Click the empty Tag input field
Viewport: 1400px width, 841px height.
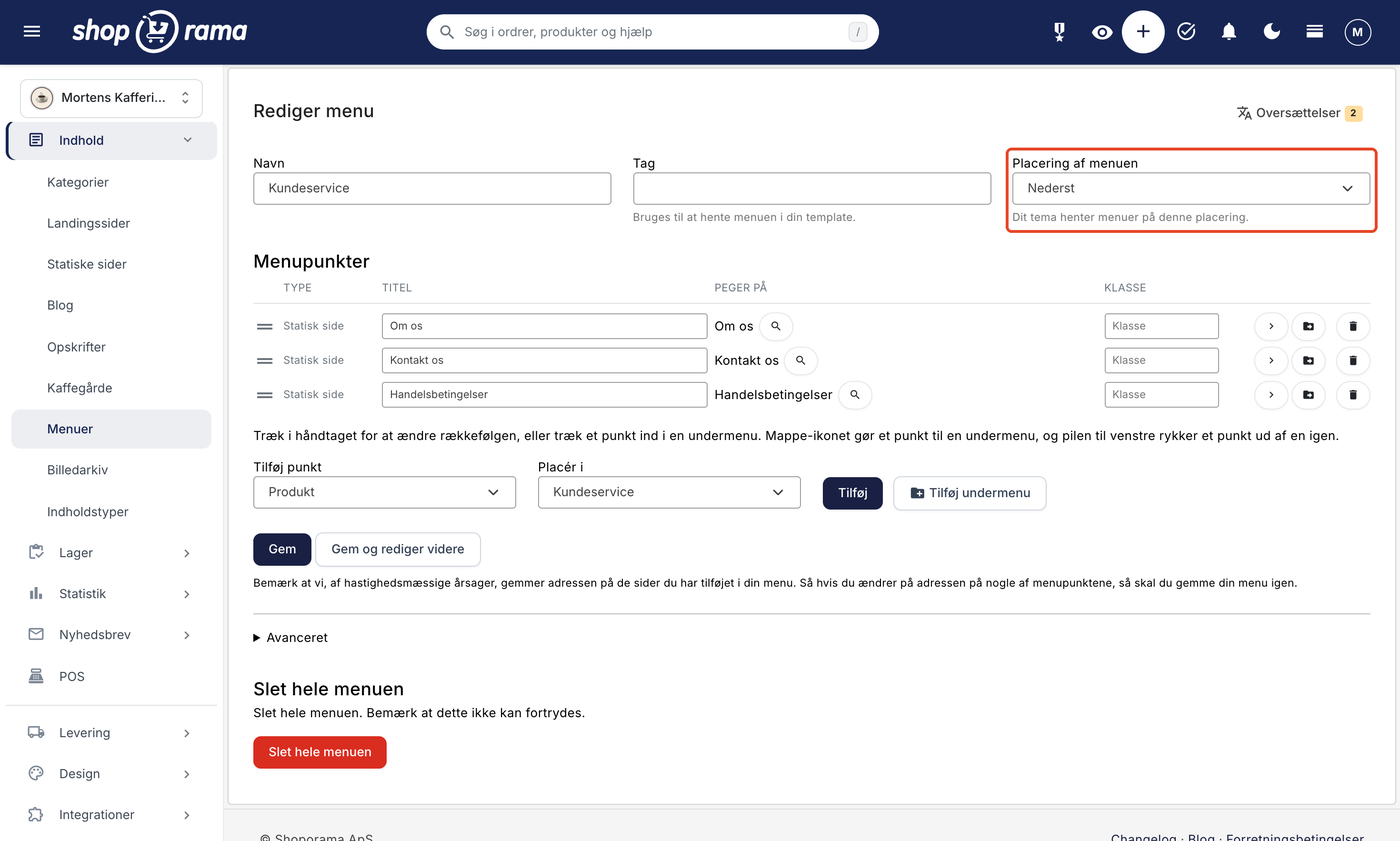click(812, 188)
